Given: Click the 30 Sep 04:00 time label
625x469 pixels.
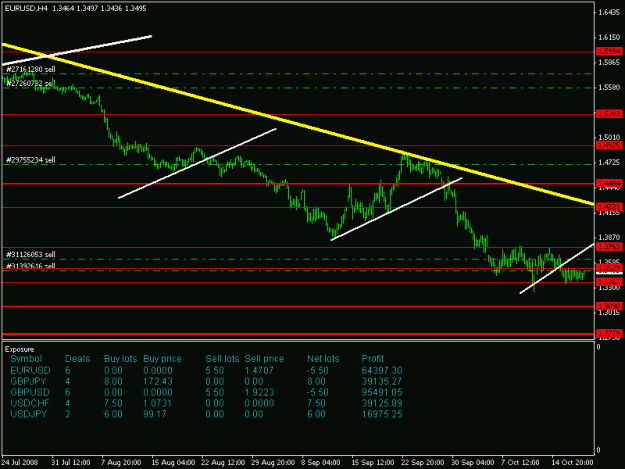Looking at the screenshot, I should point(472,462).
